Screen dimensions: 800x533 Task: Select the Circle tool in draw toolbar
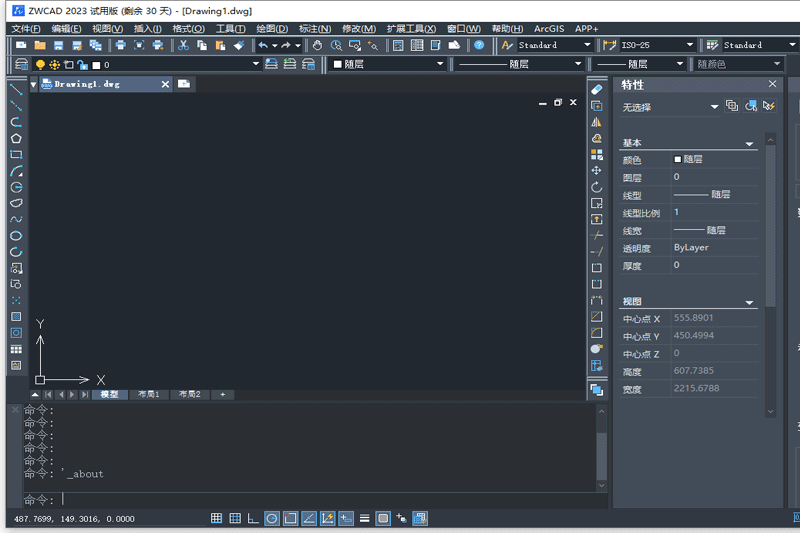pos(16,187)
